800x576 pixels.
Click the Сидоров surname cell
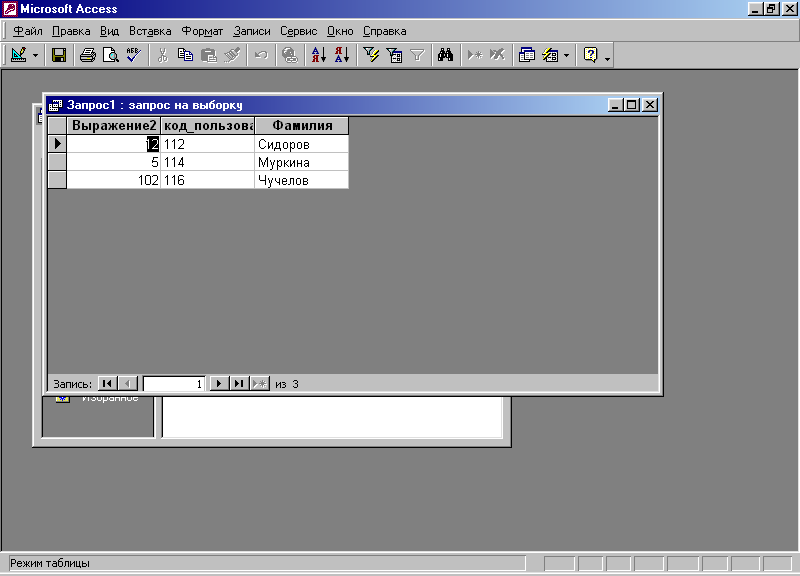tap(302, 144)
